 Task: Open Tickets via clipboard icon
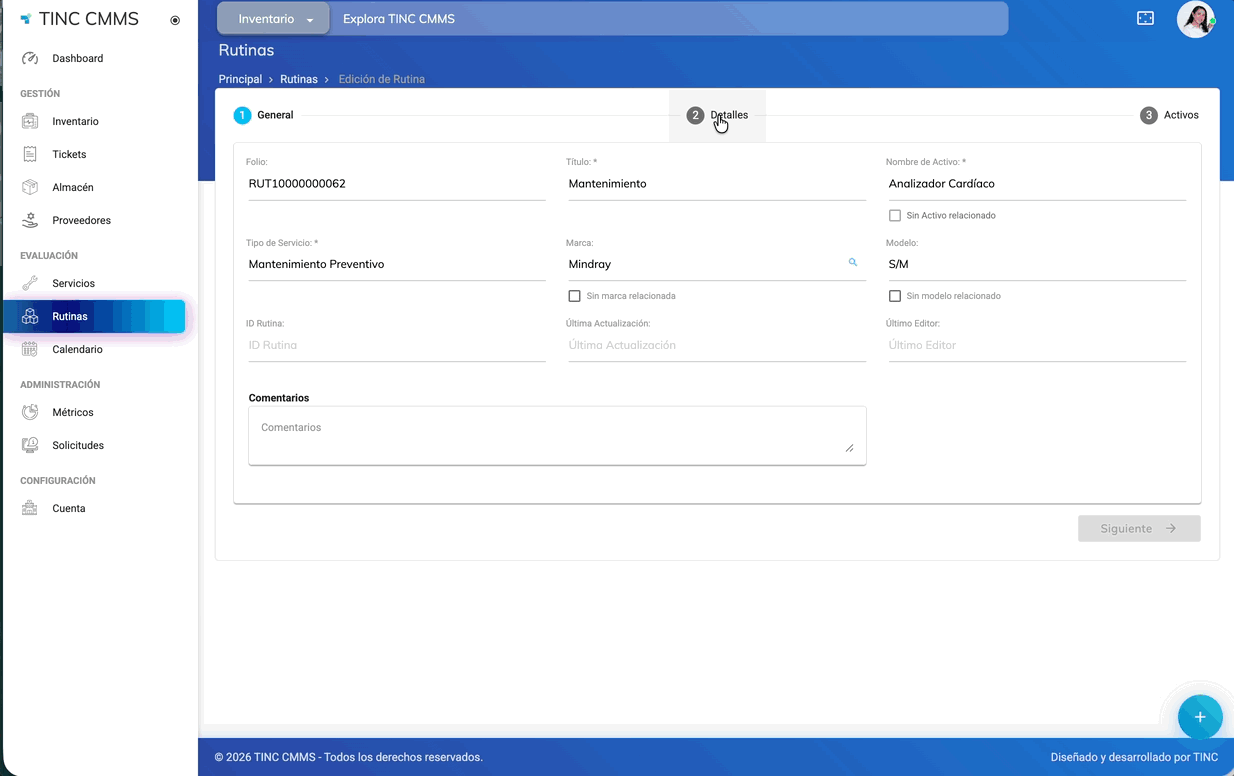(30, 154)
